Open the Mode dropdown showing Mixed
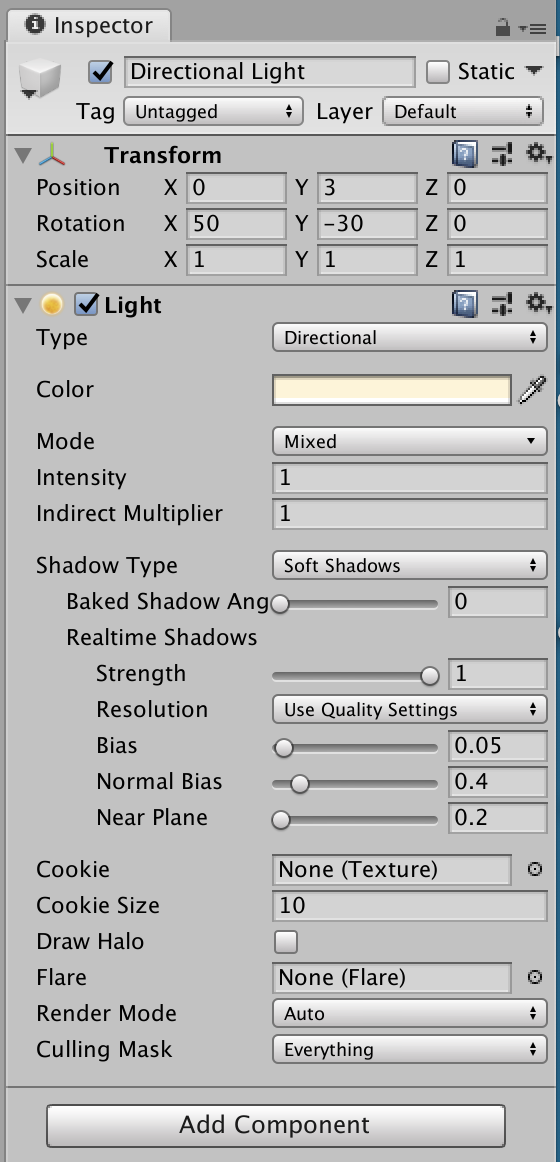The width and height of the screenshot is (560, 1162). click(410, 442)
